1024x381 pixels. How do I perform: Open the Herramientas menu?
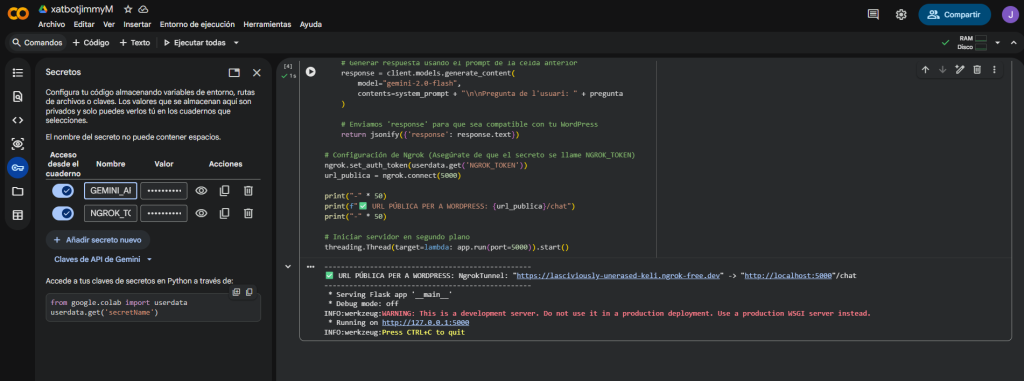(267, 24)
